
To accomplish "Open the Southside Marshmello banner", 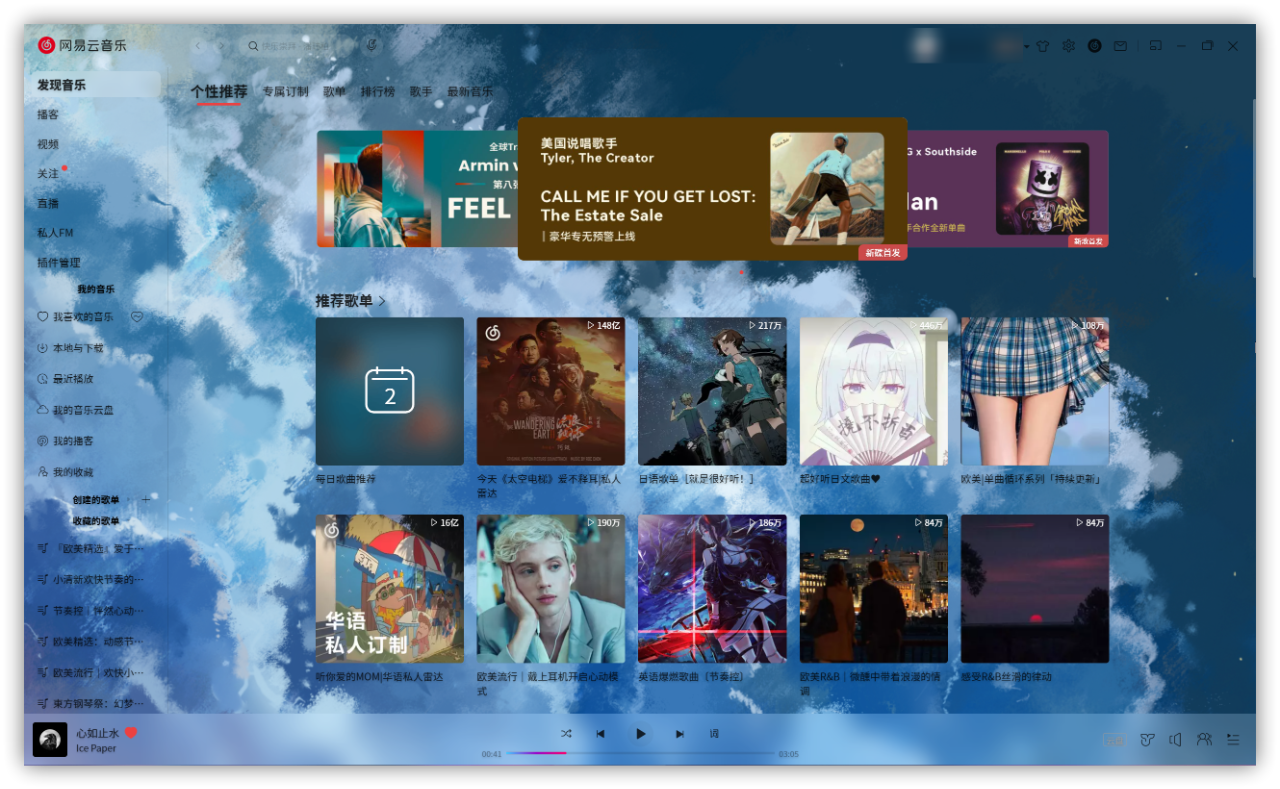I will 1008,189.
